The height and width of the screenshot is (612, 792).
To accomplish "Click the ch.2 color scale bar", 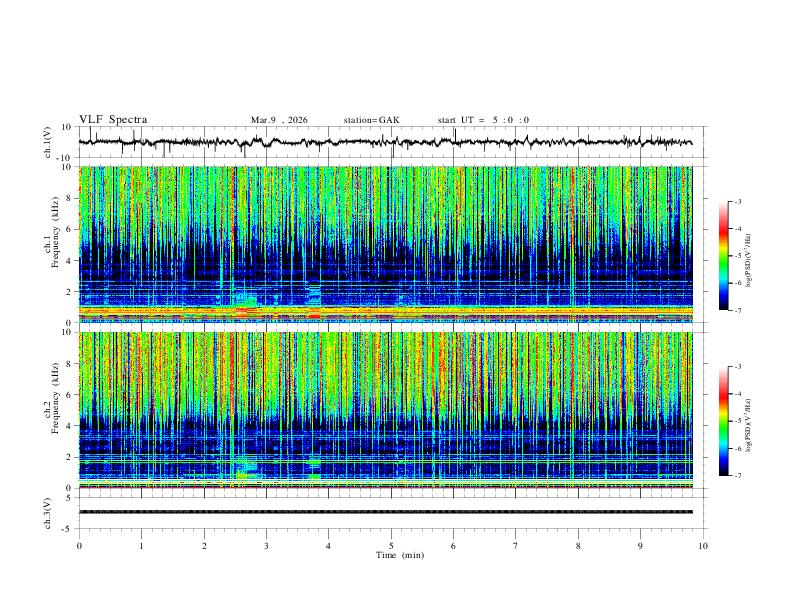I will point(723,421).
